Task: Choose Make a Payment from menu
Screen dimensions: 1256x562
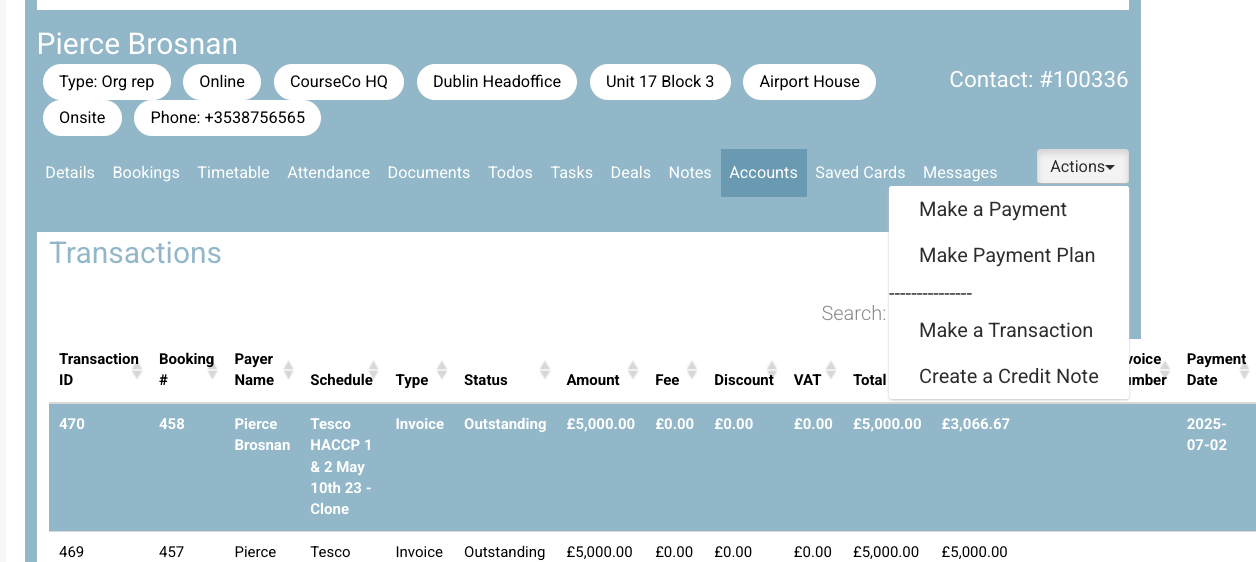Action: (993, 210)
